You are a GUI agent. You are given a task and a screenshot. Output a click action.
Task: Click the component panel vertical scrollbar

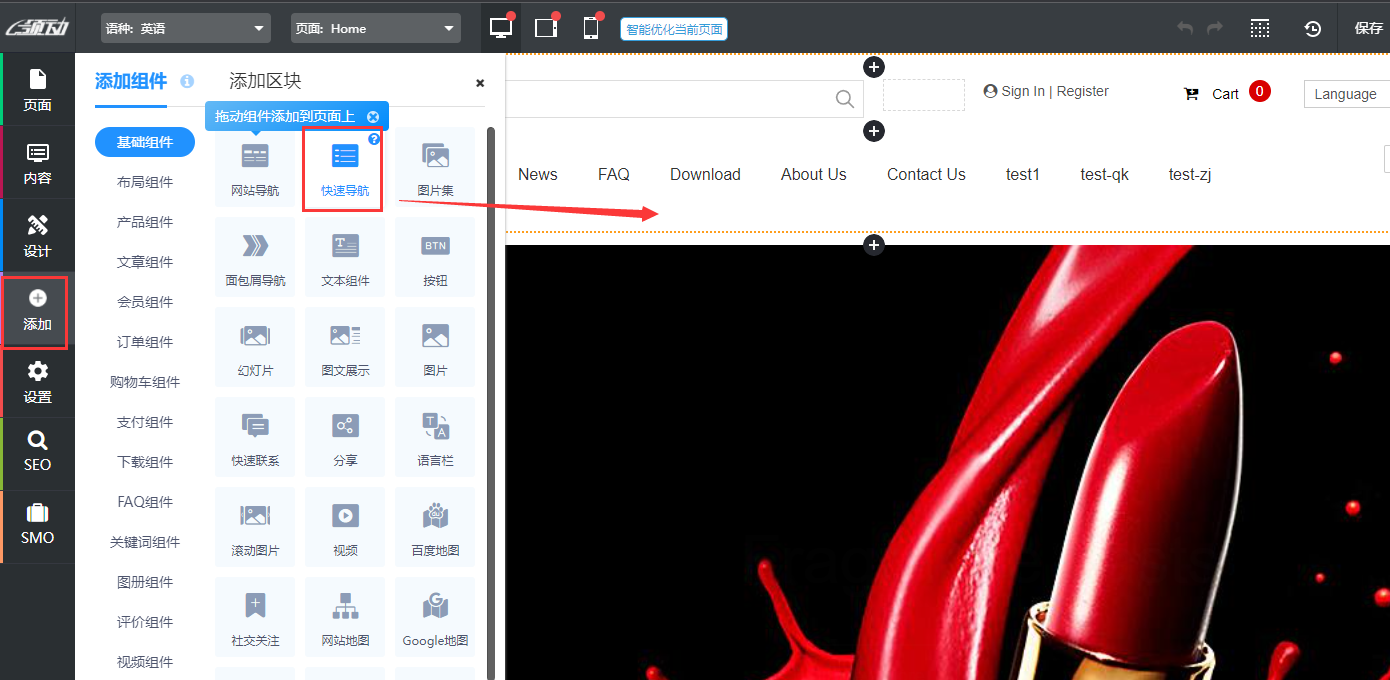(x=490, y=400)
